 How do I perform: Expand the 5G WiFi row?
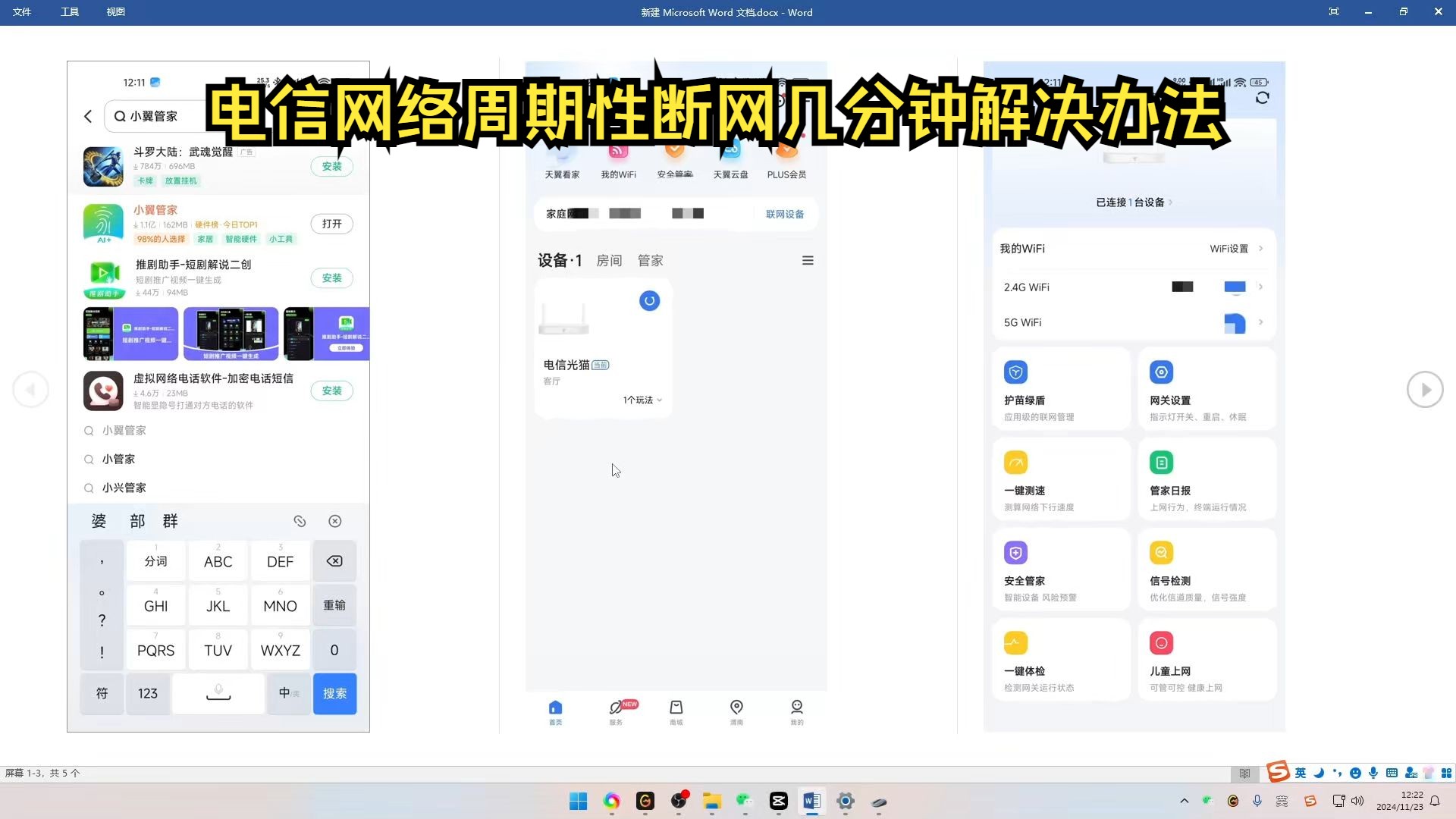1133,323
